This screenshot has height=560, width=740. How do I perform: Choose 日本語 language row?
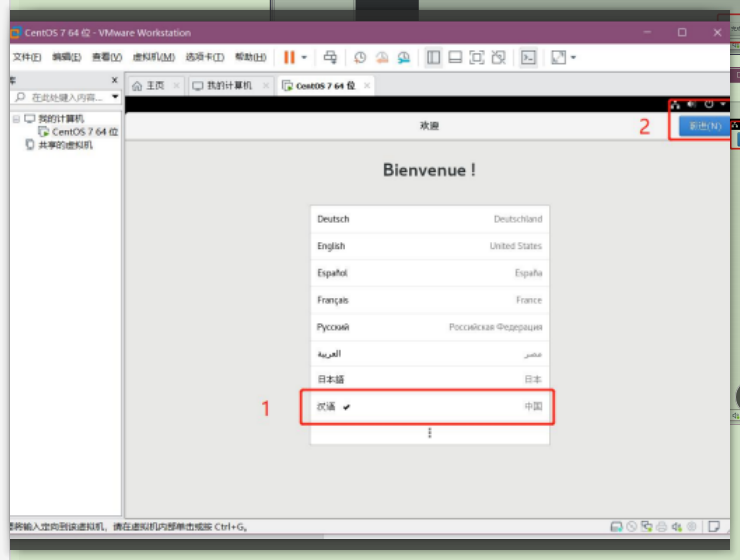(429, 379)
